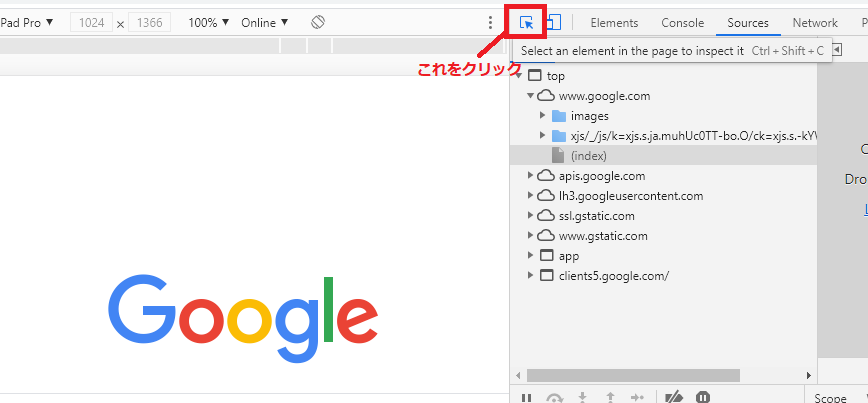Click the viewport width field 1024
Viewport: 868px width, 403px height.
click(x=91, y=23)
